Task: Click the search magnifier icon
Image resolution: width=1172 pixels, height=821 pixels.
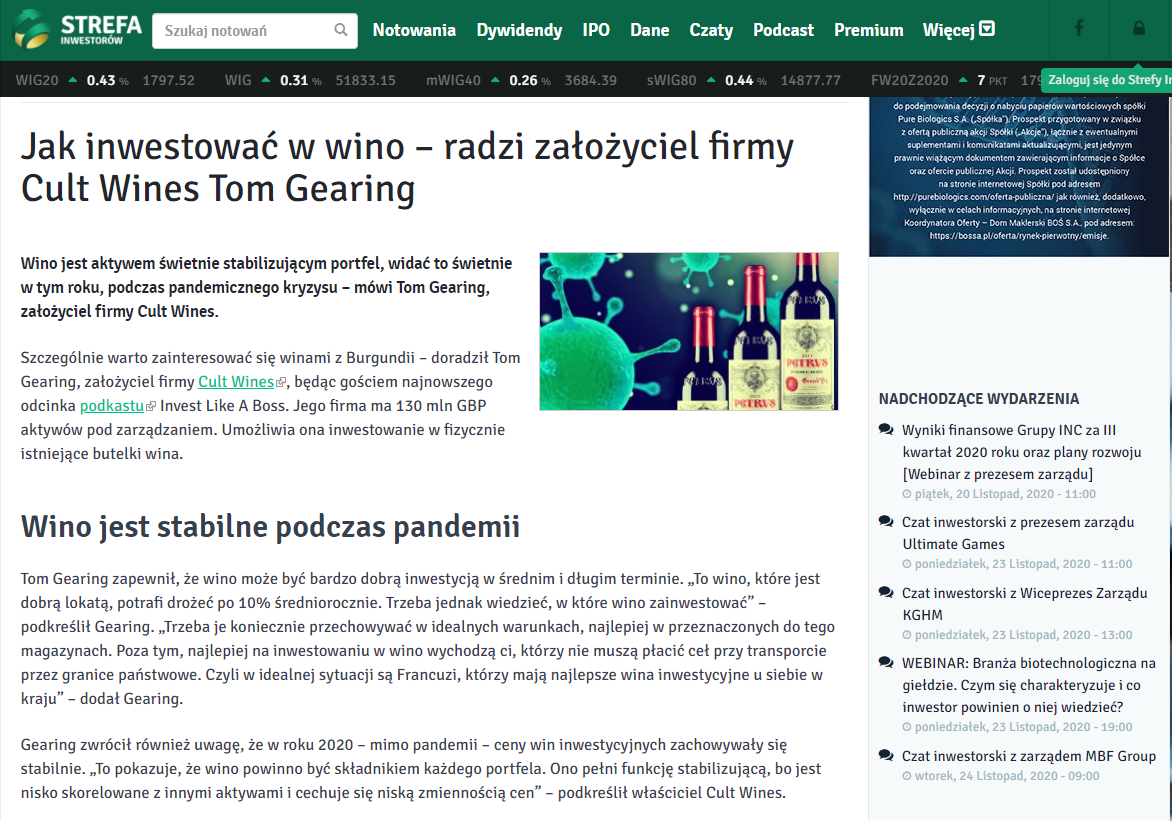Action: [x=341, y=30]
